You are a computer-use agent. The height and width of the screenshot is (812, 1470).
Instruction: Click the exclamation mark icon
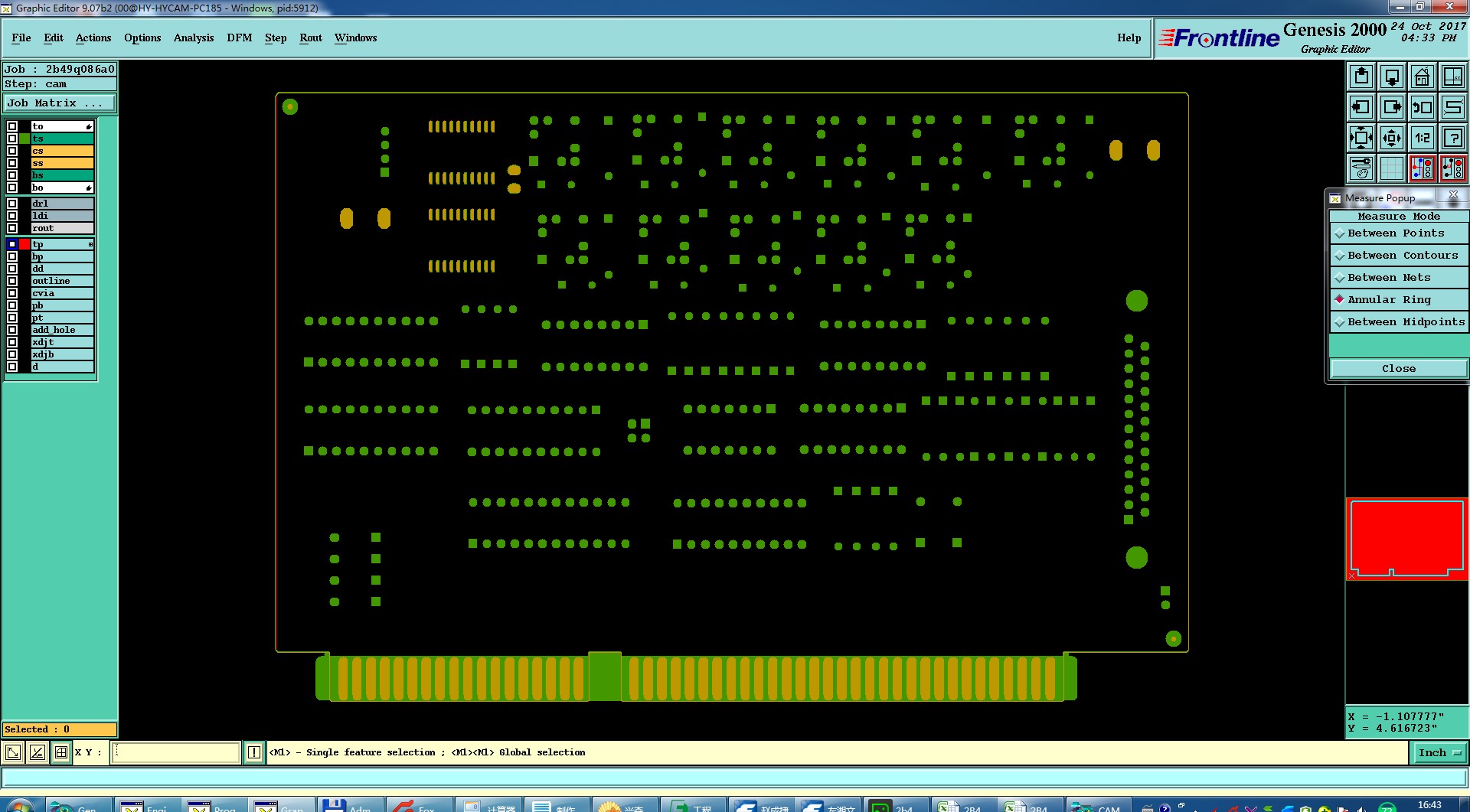(254, 752)
